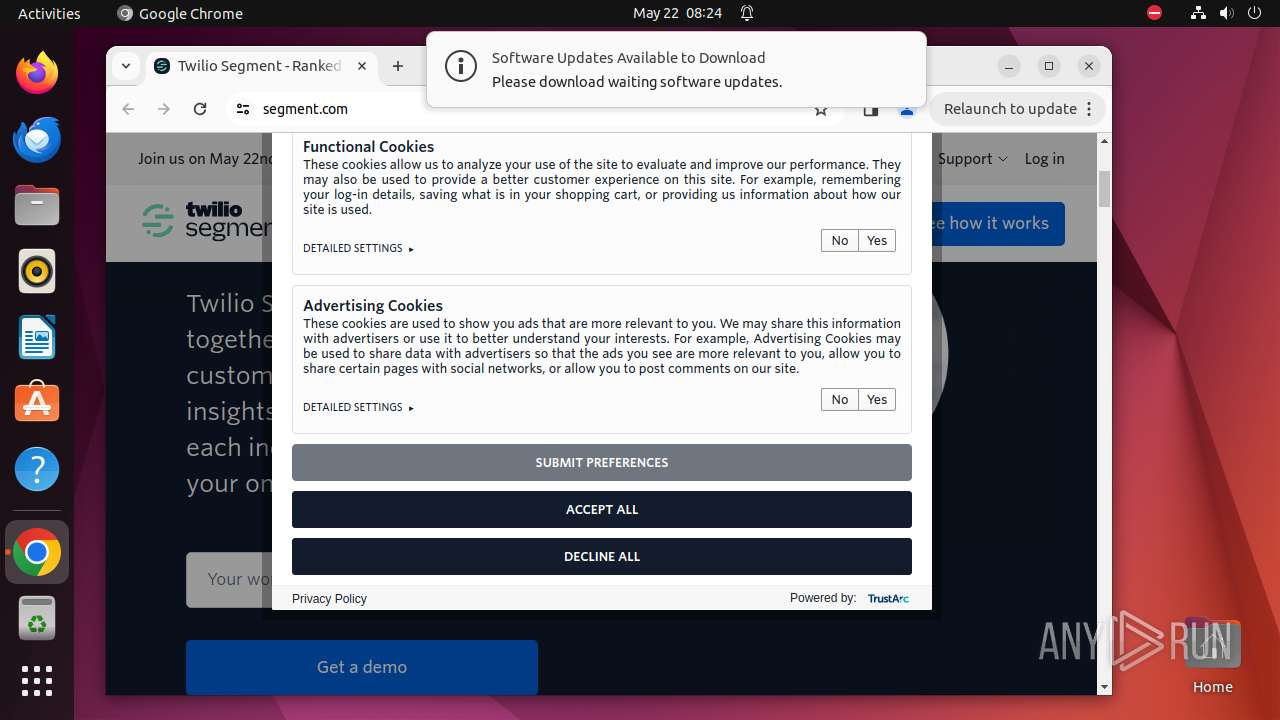Toggle Chrome side panel icon

coord(871,110)
